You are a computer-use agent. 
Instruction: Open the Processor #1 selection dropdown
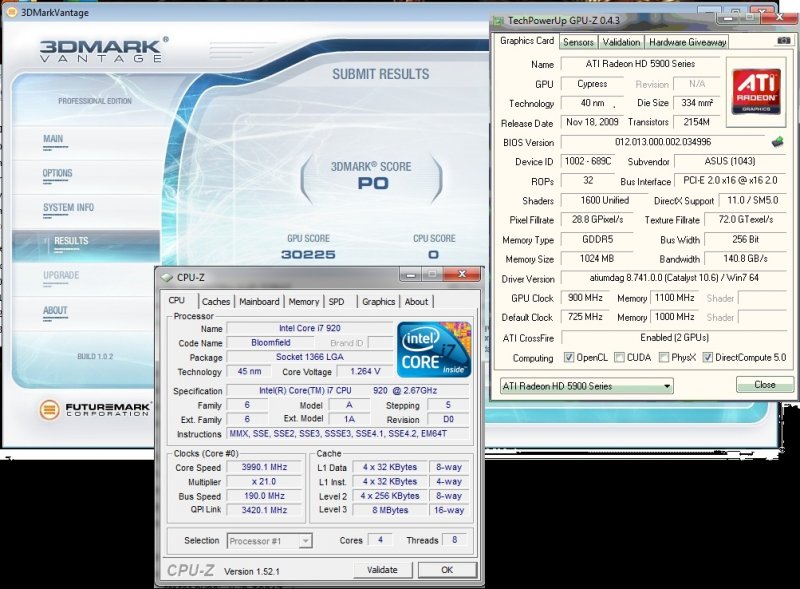pos(269,541)
